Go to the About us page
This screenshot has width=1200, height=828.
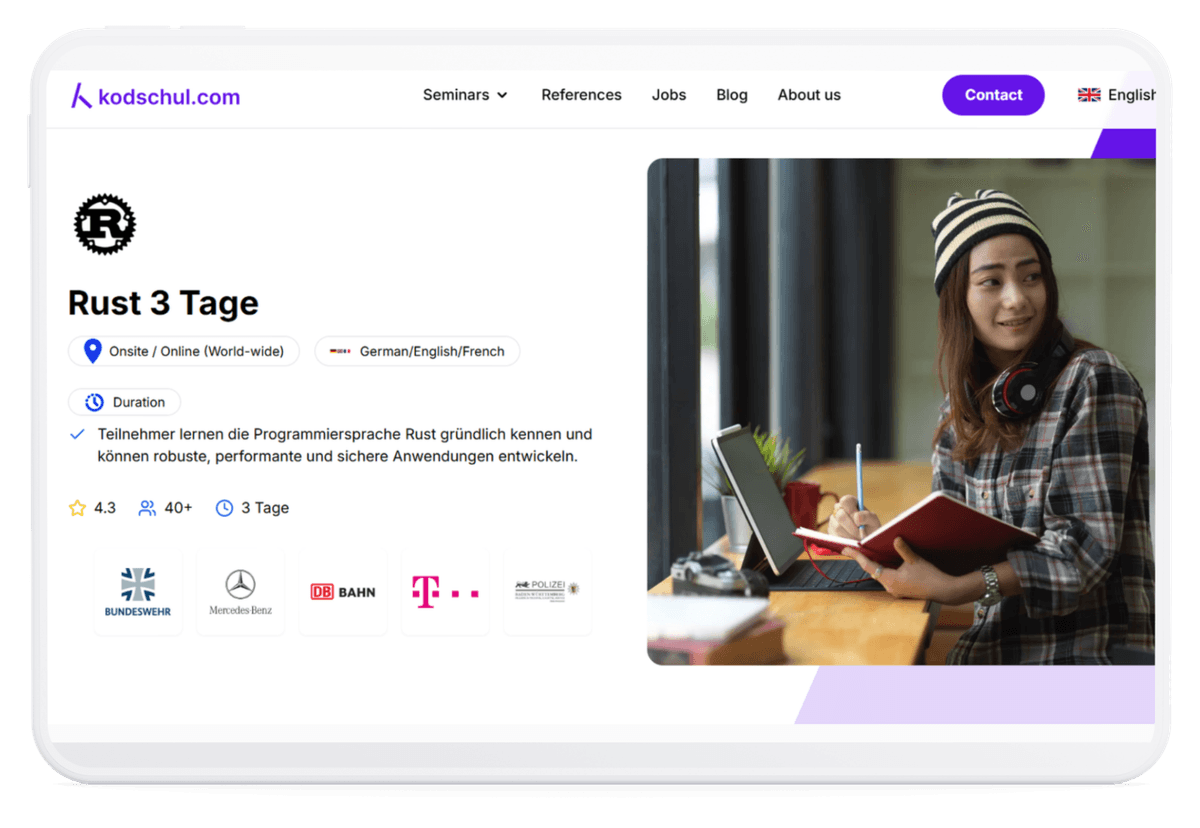click(x=809, y=95)
